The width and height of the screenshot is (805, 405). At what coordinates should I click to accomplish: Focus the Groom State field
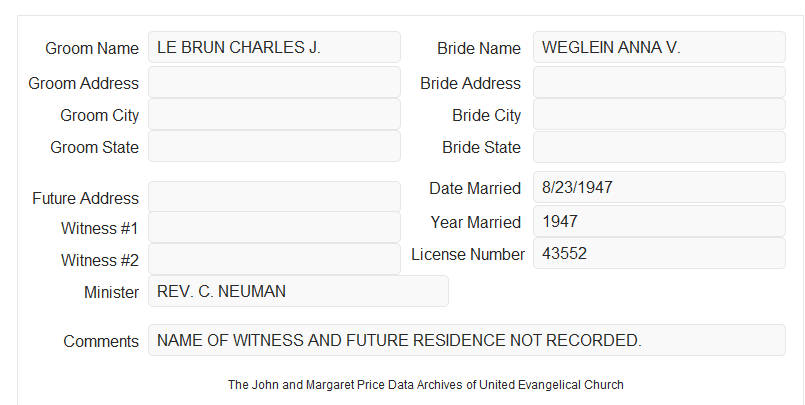coord(274,146)
